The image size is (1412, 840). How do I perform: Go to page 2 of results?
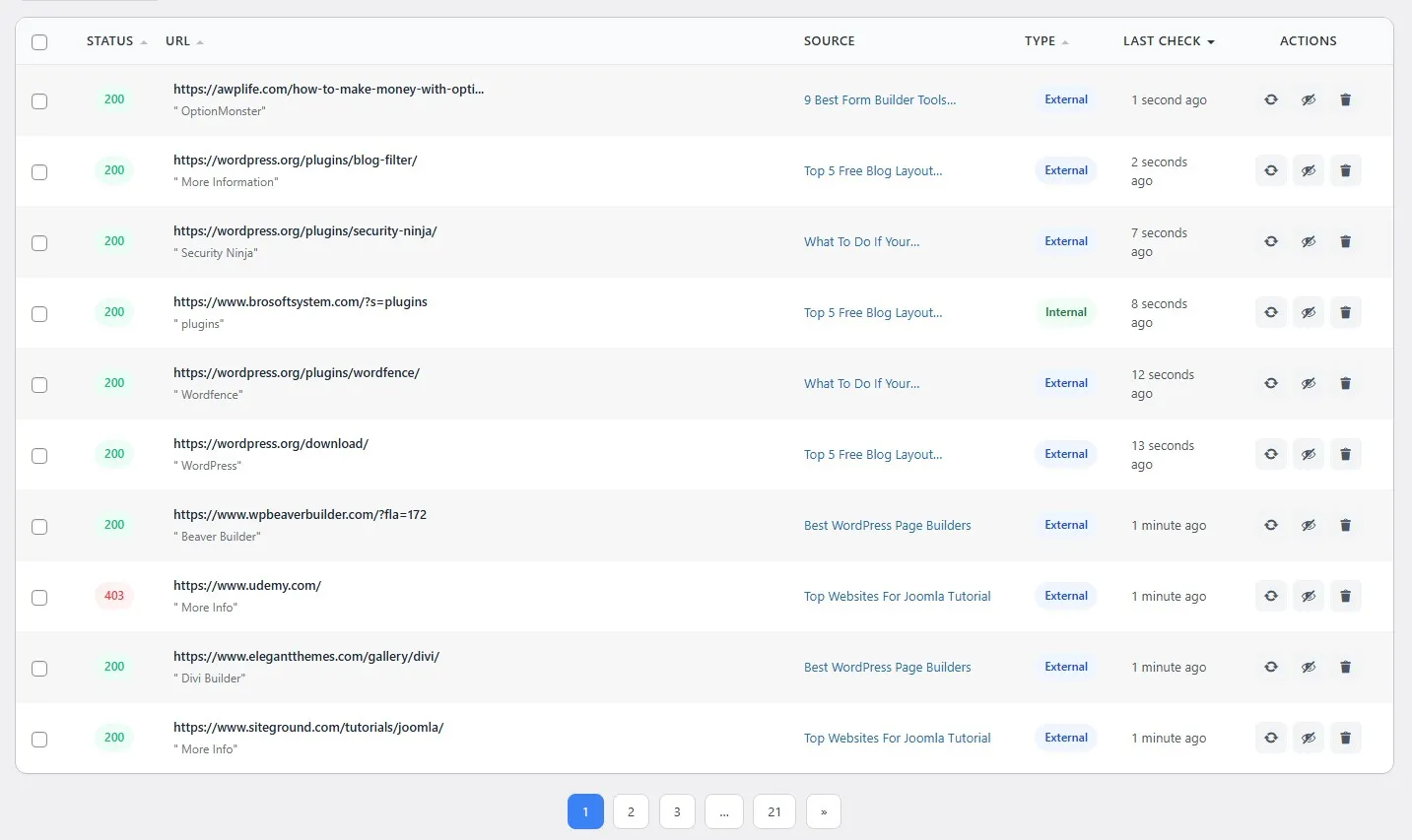coord(631,811)
